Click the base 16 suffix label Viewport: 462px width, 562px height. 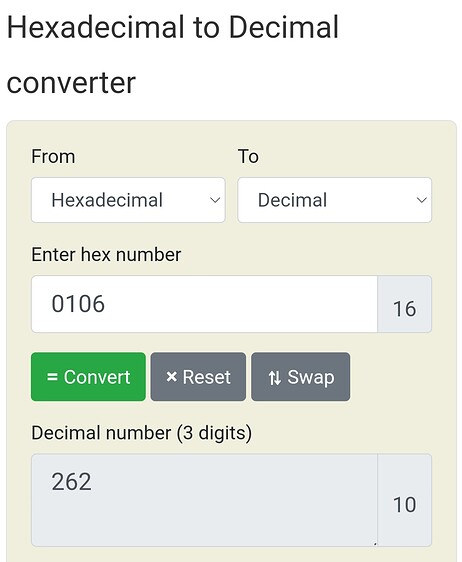tap(405, 304)
